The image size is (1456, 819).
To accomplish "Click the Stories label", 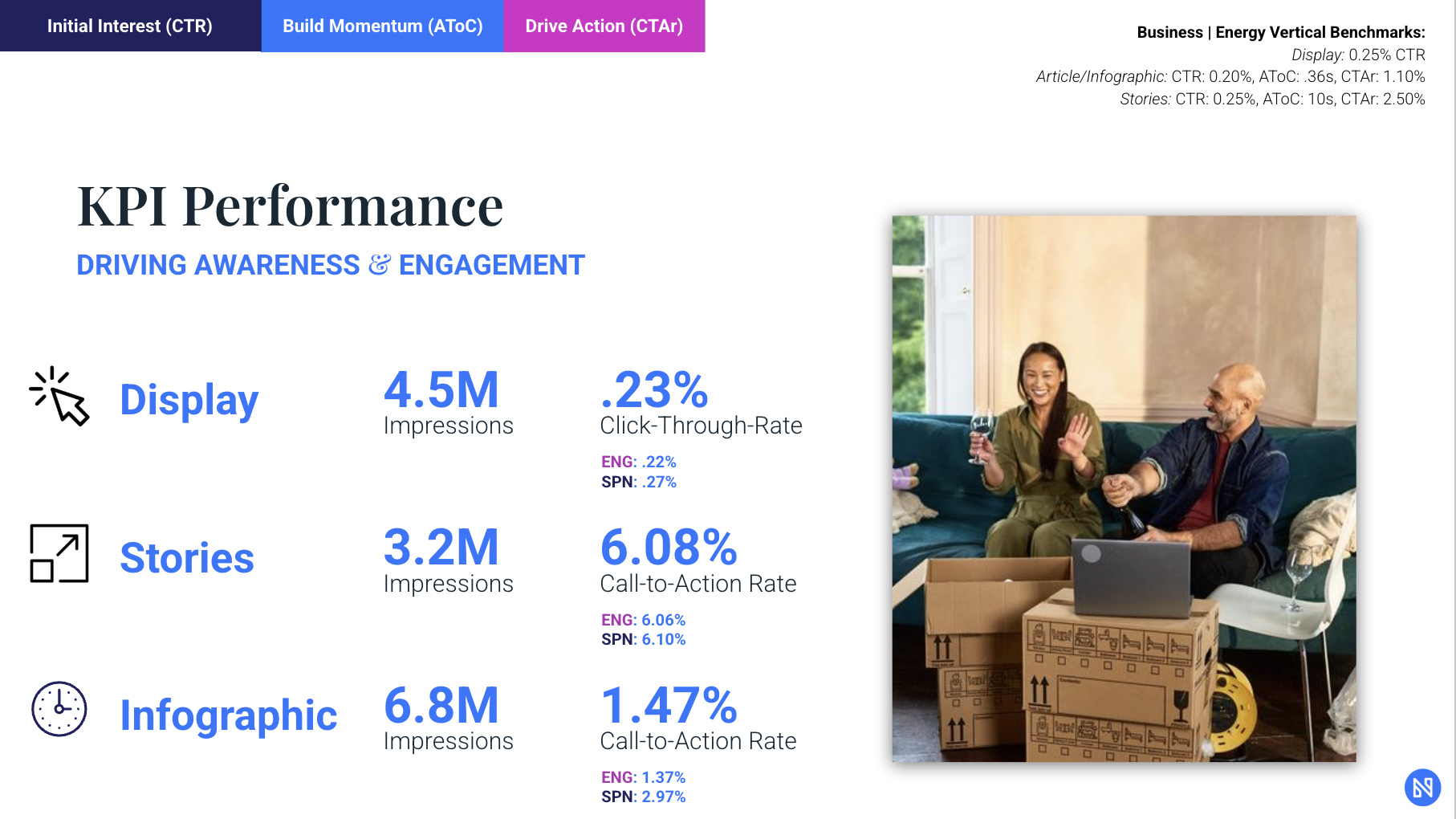I will tap(187, 557).
